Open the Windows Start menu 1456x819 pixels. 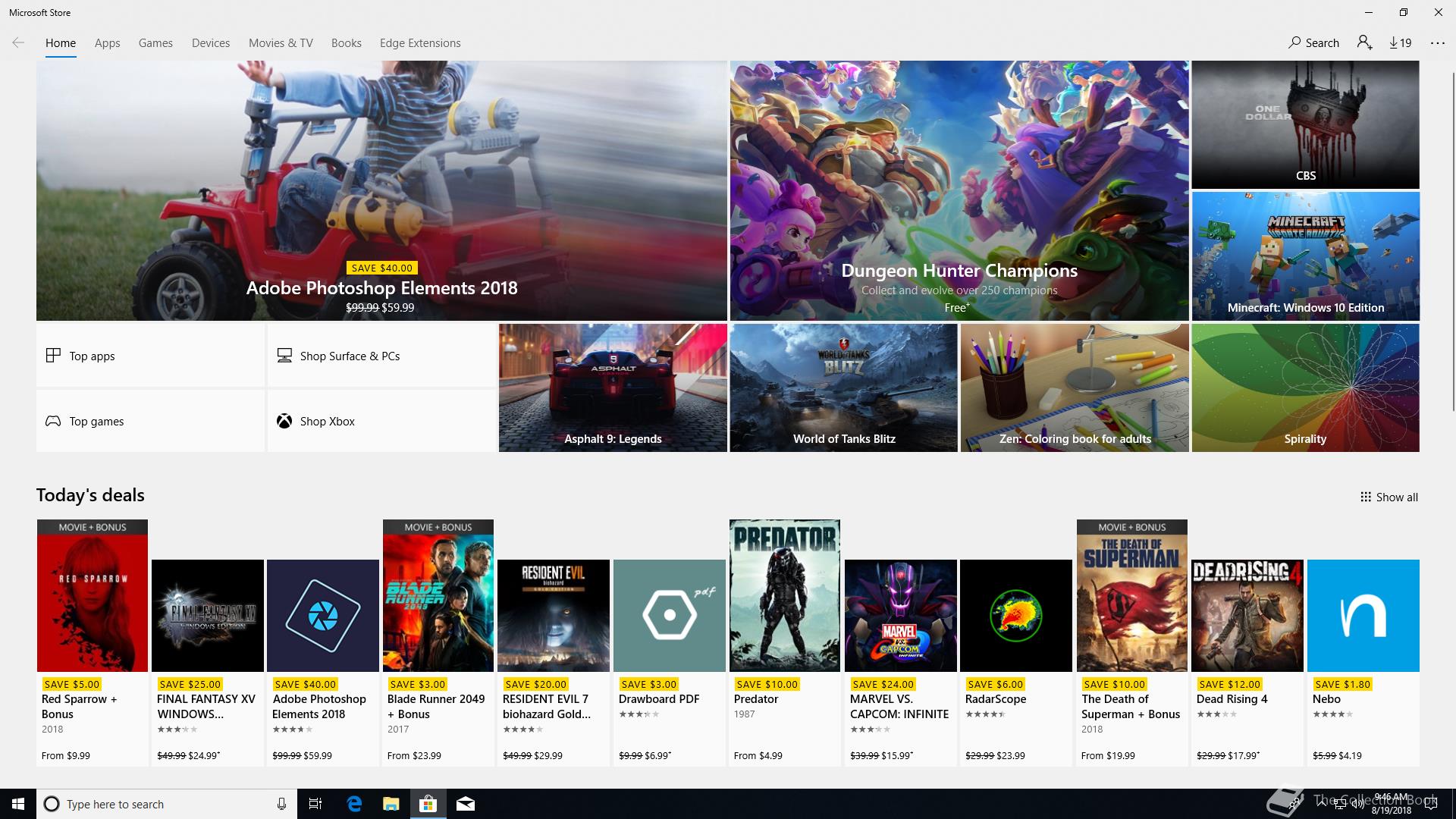coord(18,804)
